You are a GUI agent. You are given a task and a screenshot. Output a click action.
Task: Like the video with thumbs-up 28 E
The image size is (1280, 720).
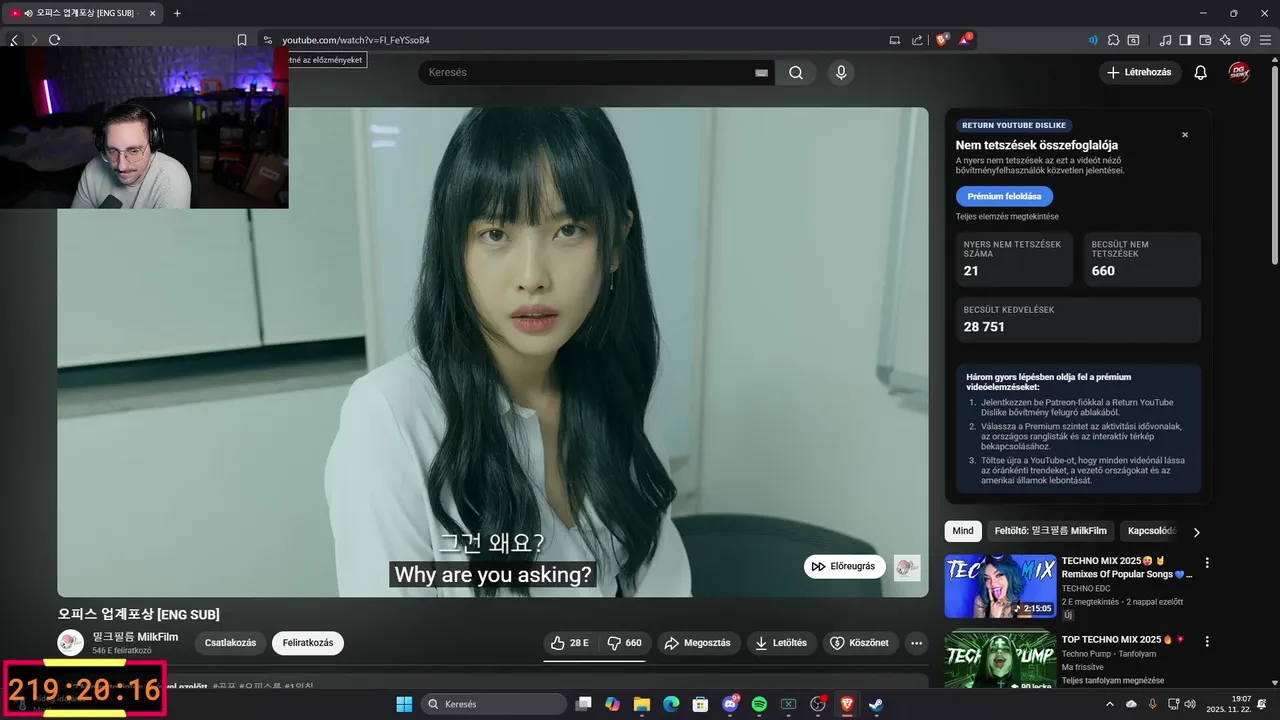(570, 643)
